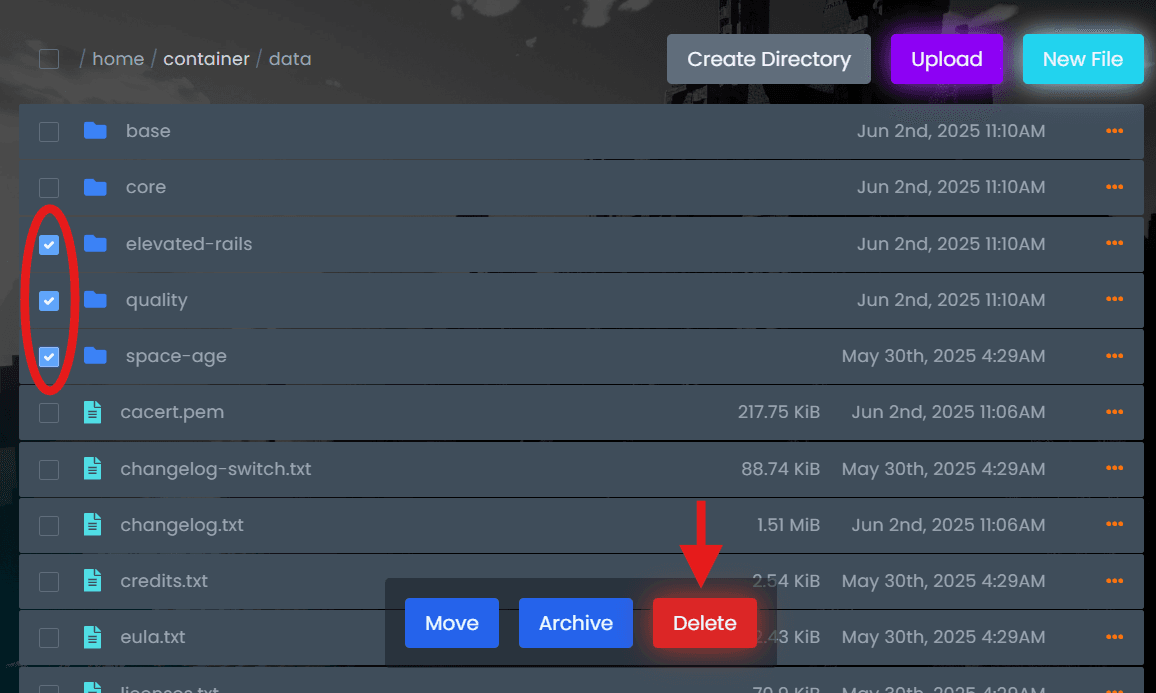Open the three-dot menu for core
Image resolution: width=1156 pixels, height=693 pixels.
pyautogui.click(x=1114, y=187)
